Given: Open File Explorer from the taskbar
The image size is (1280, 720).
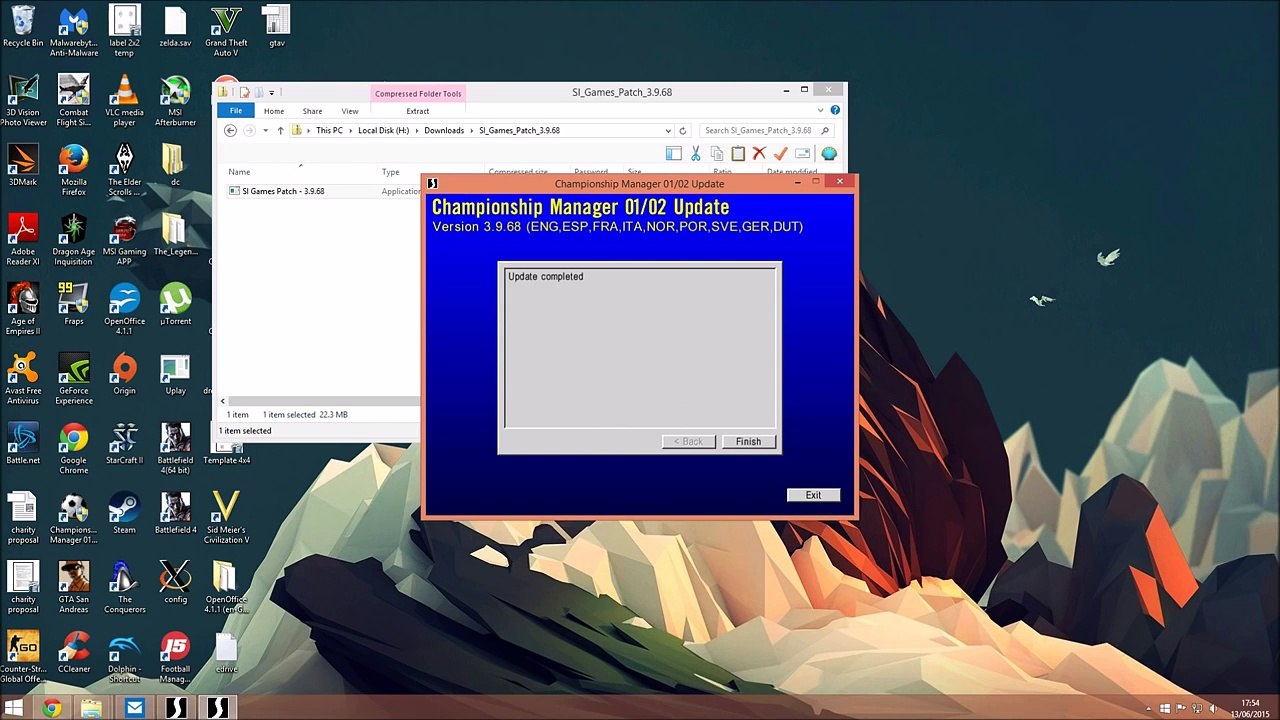Looking at the screenshot, I should point(92,709).
